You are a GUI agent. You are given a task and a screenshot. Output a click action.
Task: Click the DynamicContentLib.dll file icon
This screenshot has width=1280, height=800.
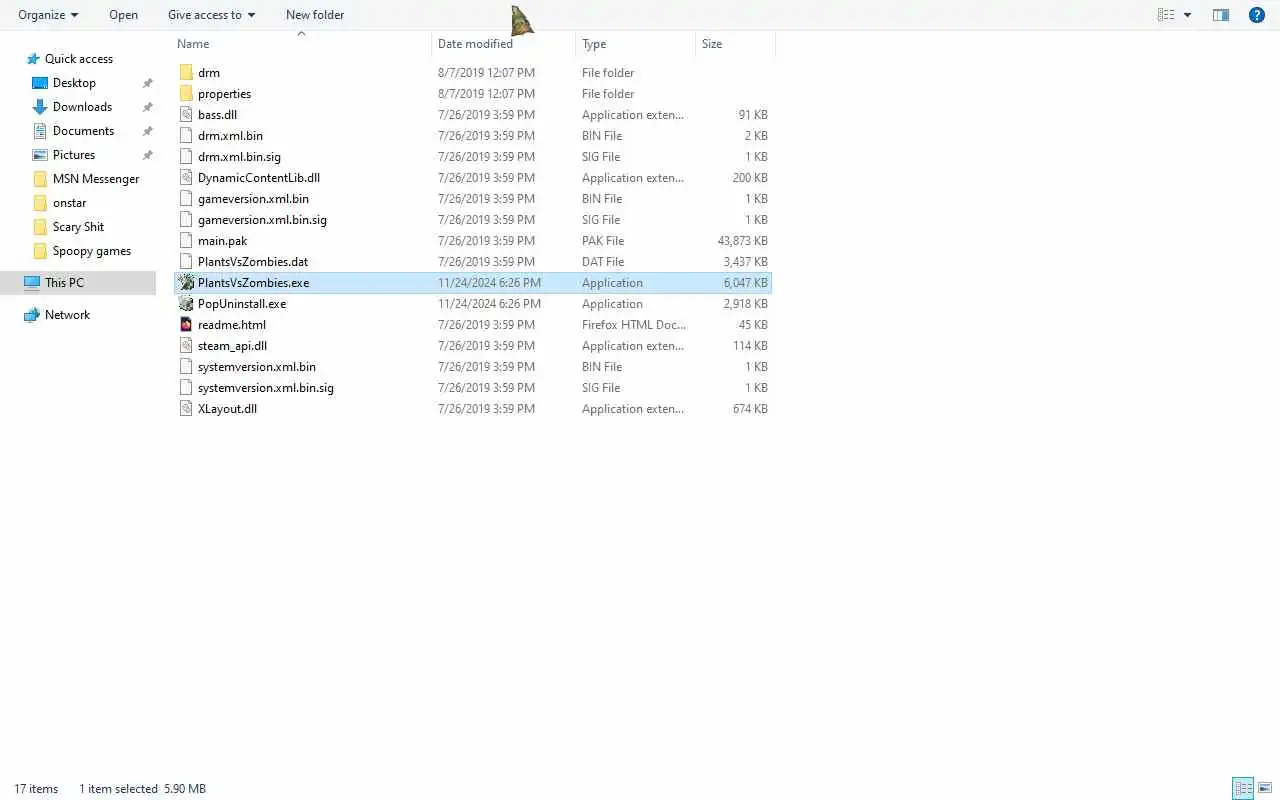point(186,178)
